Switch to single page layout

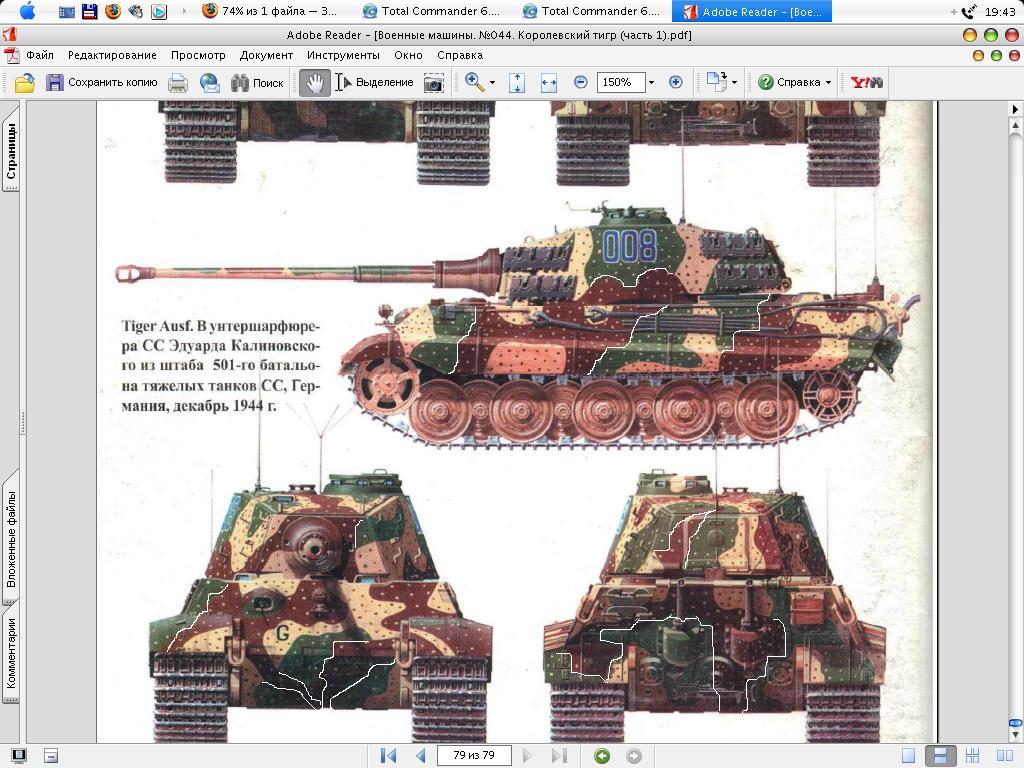click(x=908, y=756)
